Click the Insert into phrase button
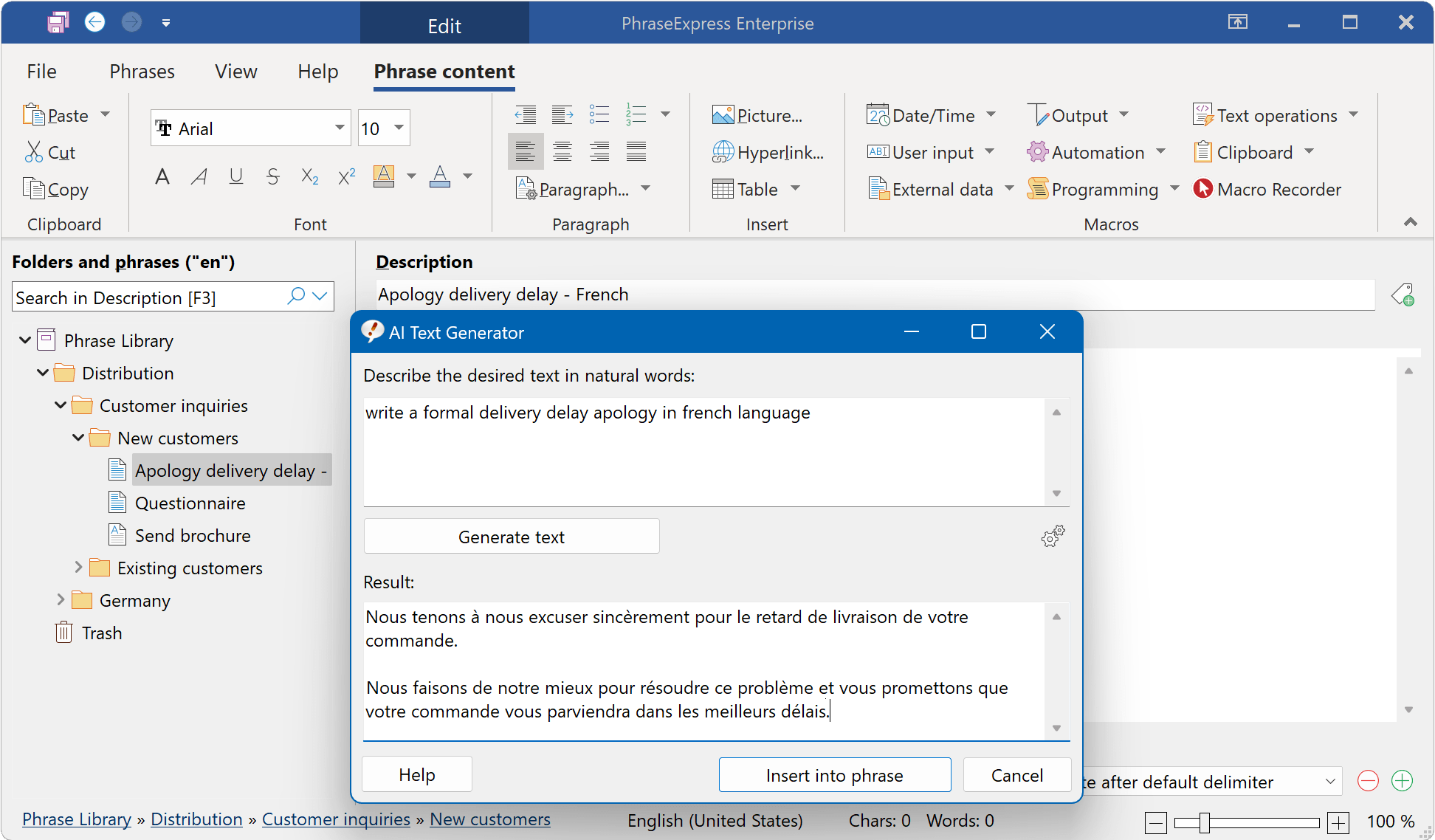This screenshot has height=840, width=1435. 834,774
